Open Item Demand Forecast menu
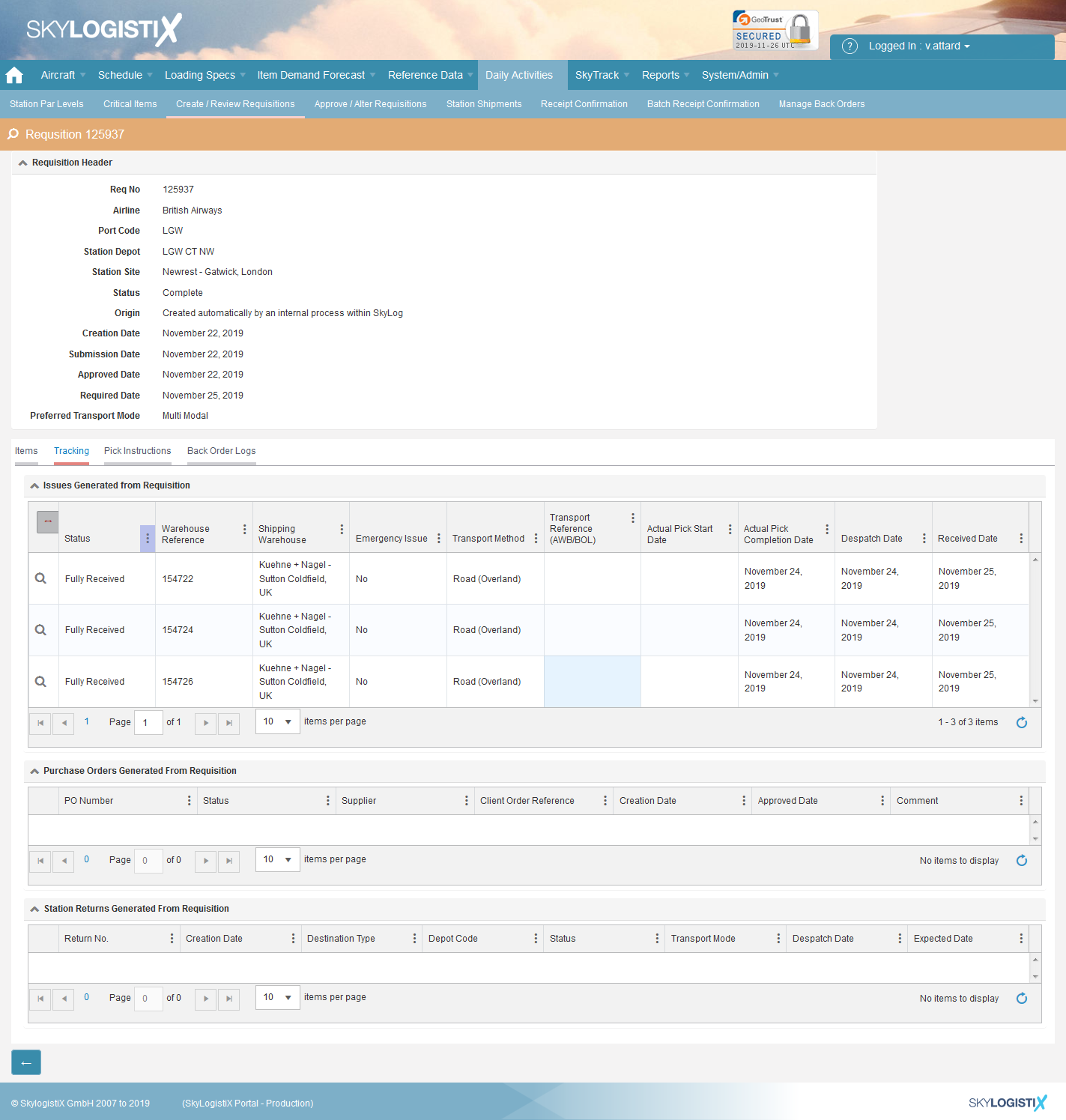The image size is (1066, 1120). pos(316,75)
